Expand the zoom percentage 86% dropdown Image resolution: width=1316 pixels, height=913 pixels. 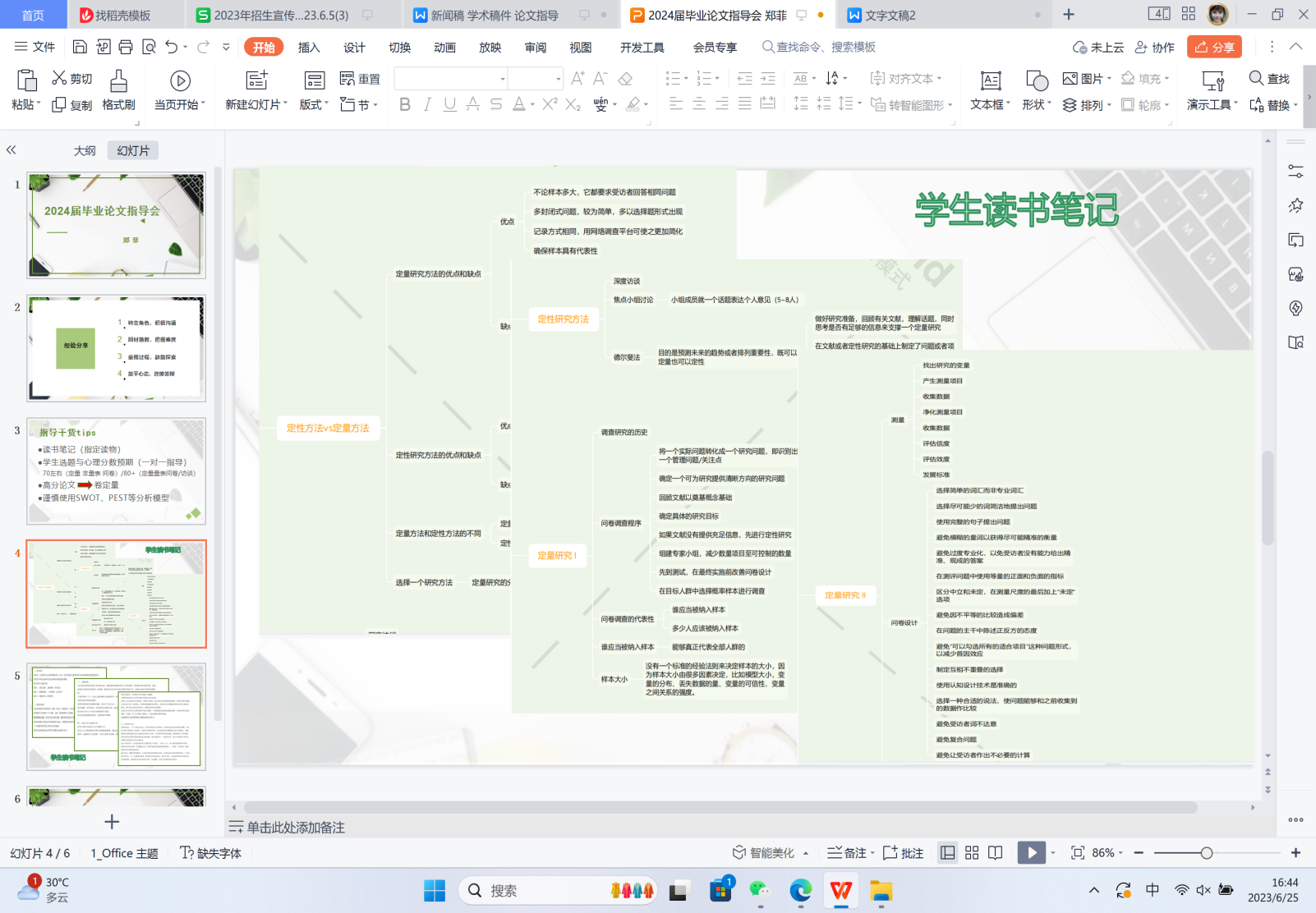1108,853
